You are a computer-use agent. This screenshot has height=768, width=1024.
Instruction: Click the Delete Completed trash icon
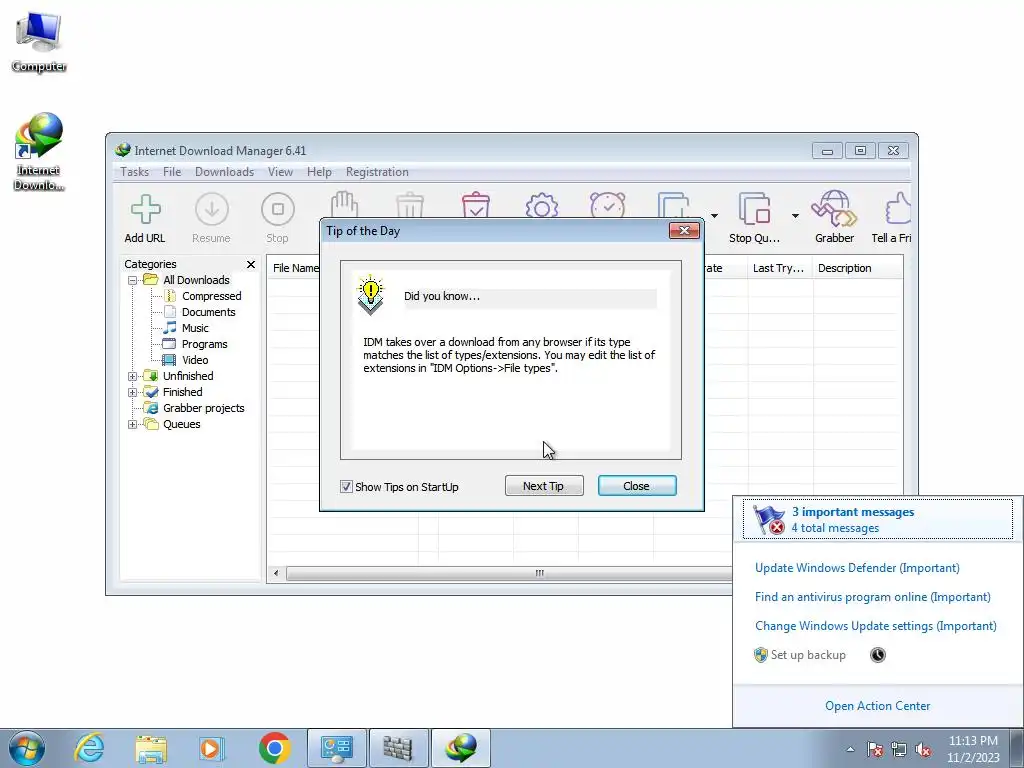[x=475, y=204]
